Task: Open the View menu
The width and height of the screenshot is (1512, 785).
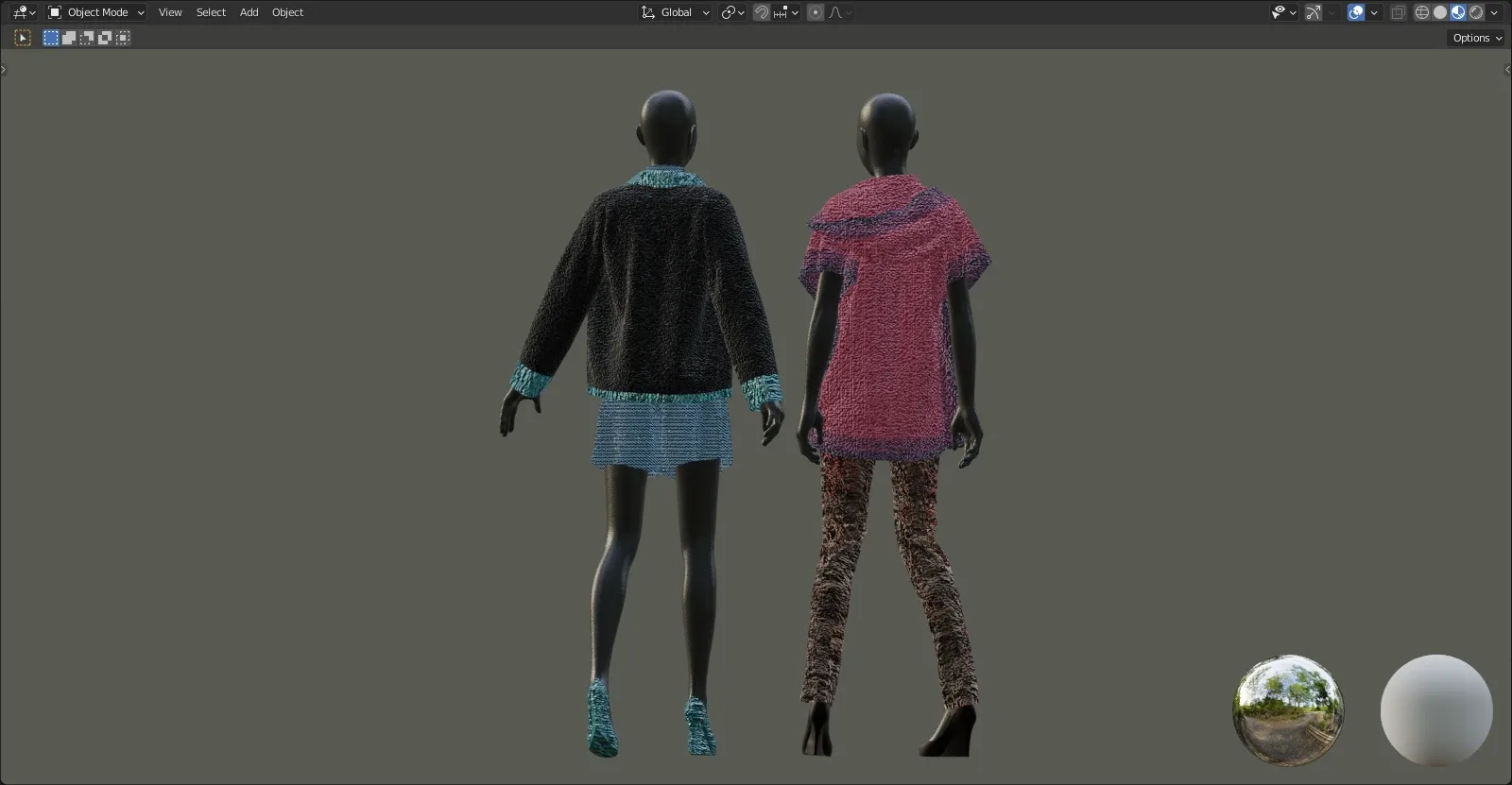Action: 170,12
